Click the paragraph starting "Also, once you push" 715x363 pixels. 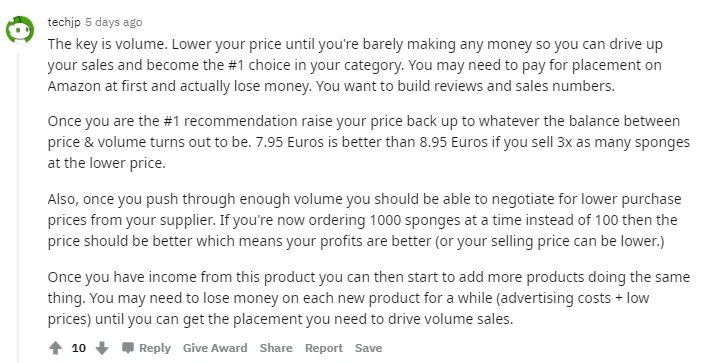(x=364, y=220)
